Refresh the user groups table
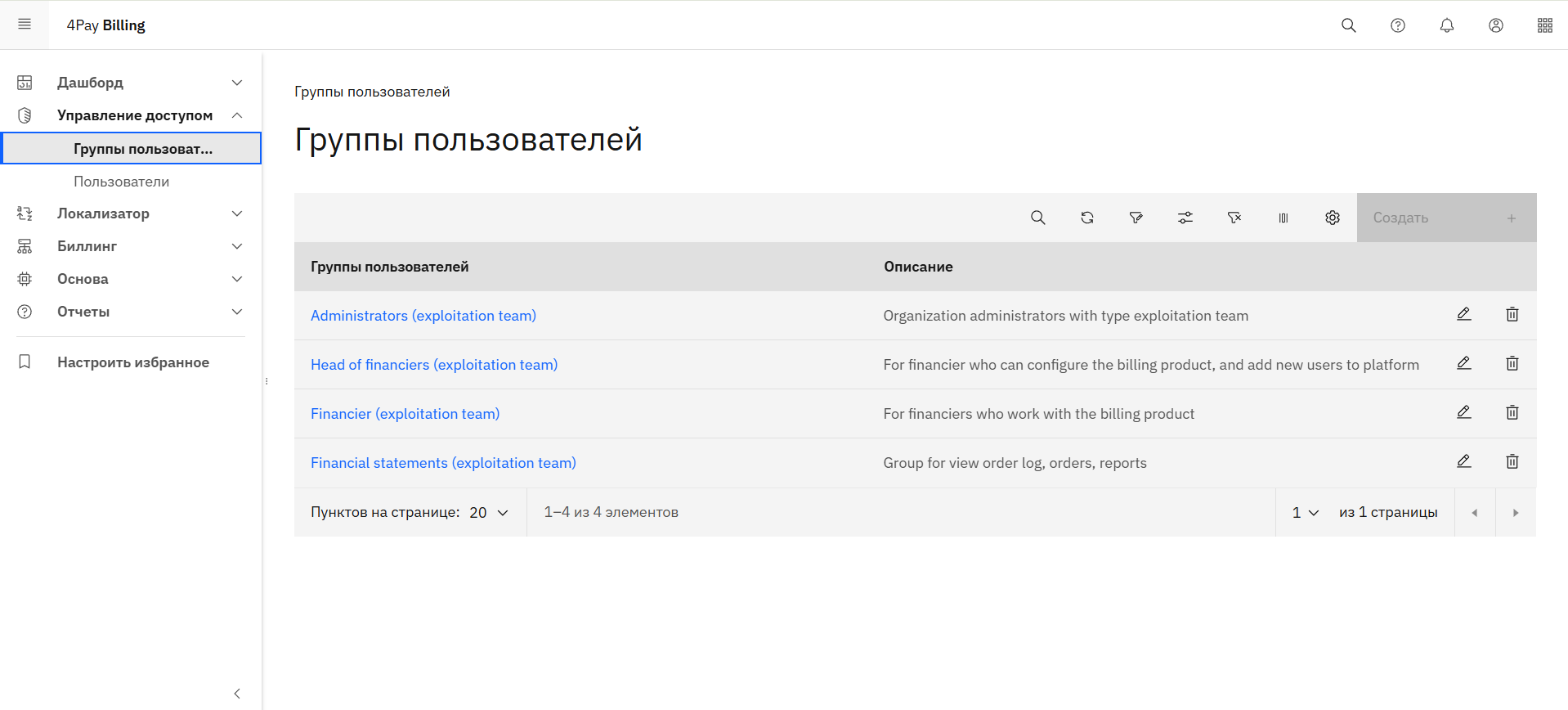The width and height of the screenshot is (1568, 710). (1086, 218)
